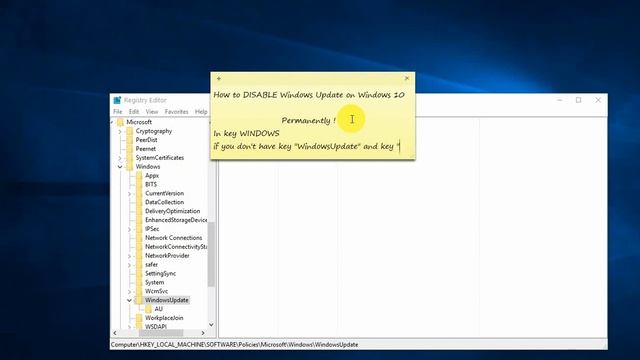Screen dimensions: 640x360
Task: Minimize the Registry Editor window
Action: (560, 100)
